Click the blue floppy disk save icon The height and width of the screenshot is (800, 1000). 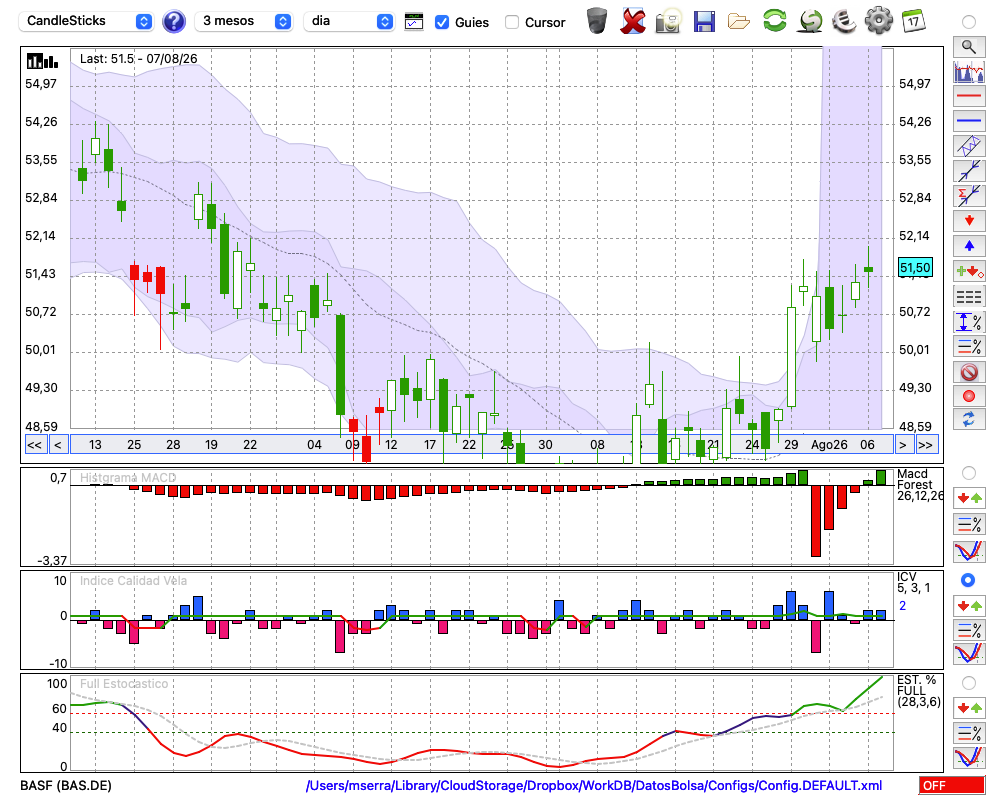coord(704,22)
